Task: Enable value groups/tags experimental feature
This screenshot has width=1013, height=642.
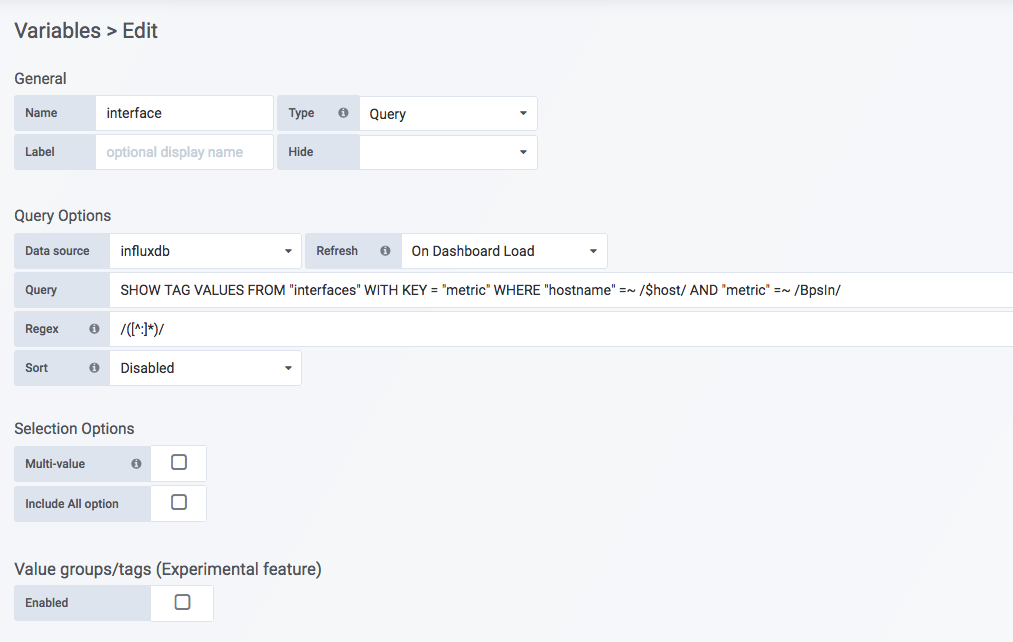Action: (x=184, y=602)
